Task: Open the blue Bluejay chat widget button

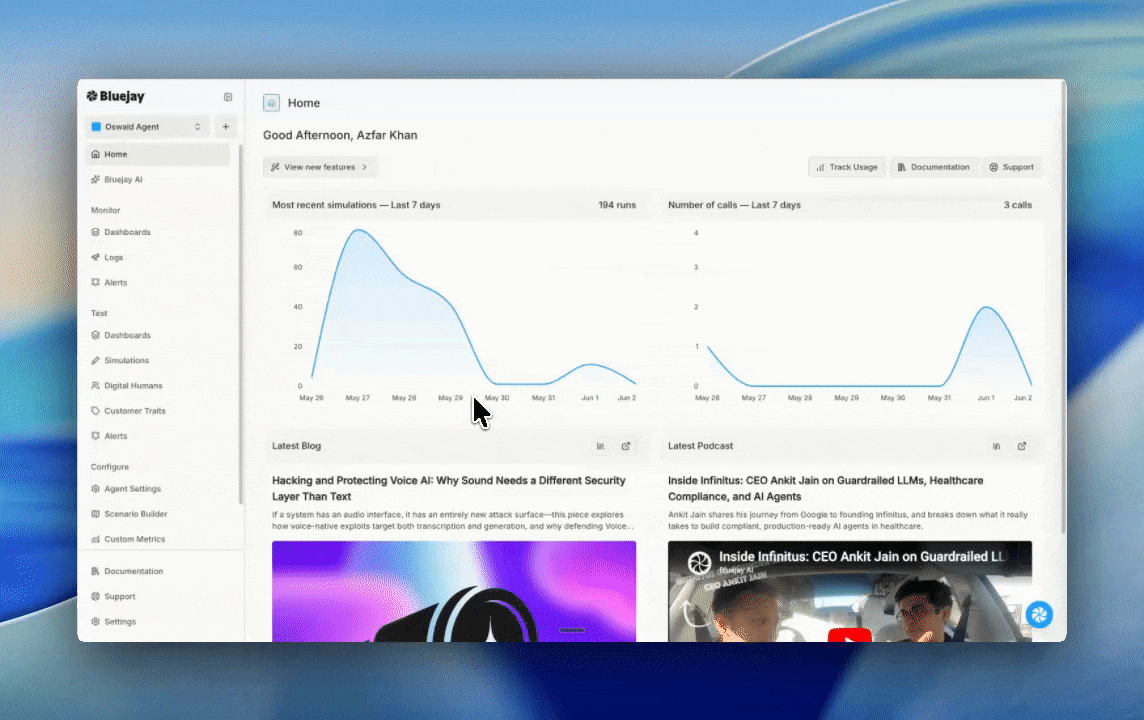Action: pyautogui.click(x=1039, y=615)
